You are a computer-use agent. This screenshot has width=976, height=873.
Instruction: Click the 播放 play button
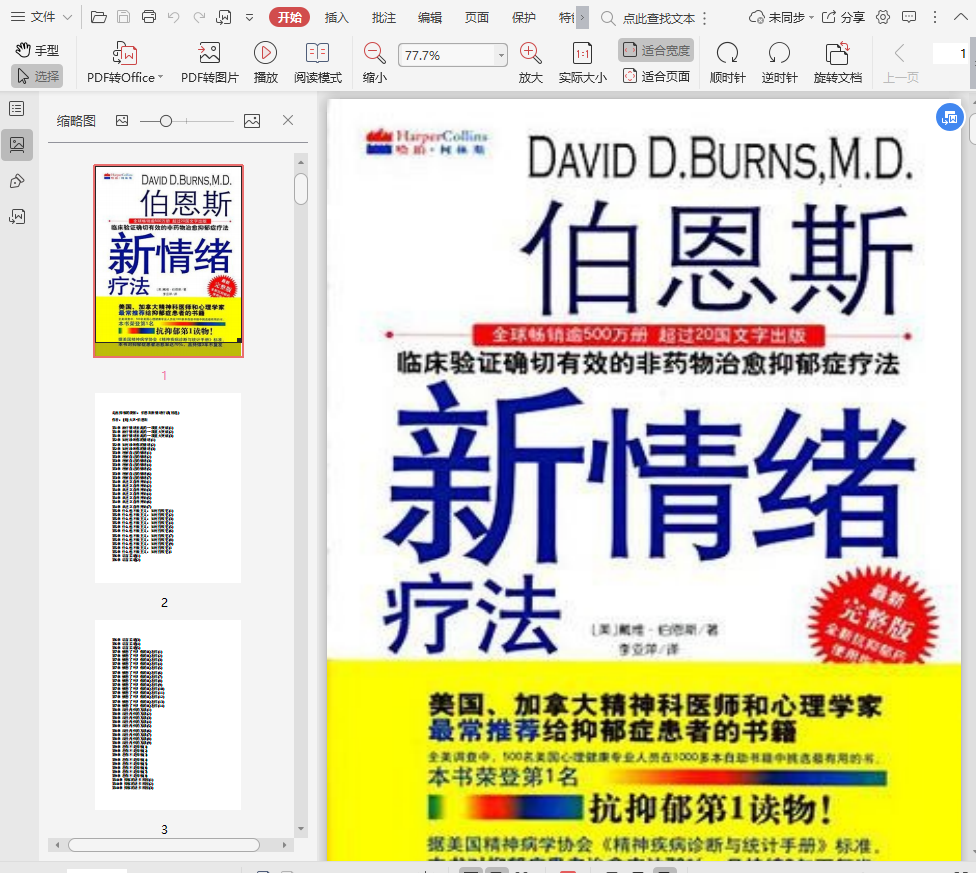pos(265,62)
